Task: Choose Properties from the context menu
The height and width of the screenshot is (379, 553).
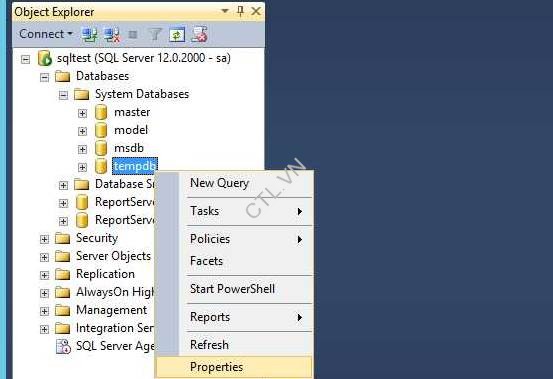Action: point(234,367)
